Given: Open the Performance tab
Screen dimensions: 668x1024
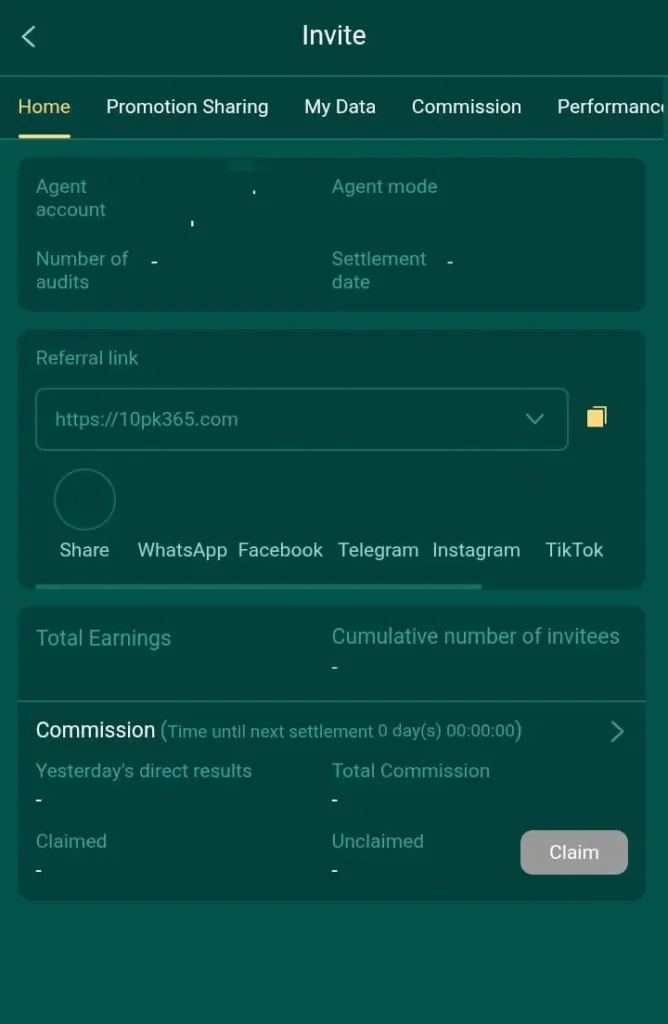Looking at the screenshot, I should coord(610,107).
